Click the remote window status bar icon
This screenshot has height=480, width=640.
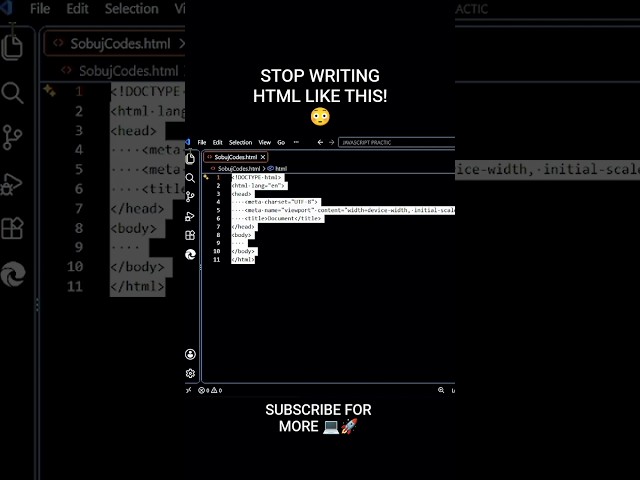(x=189, y=390)
